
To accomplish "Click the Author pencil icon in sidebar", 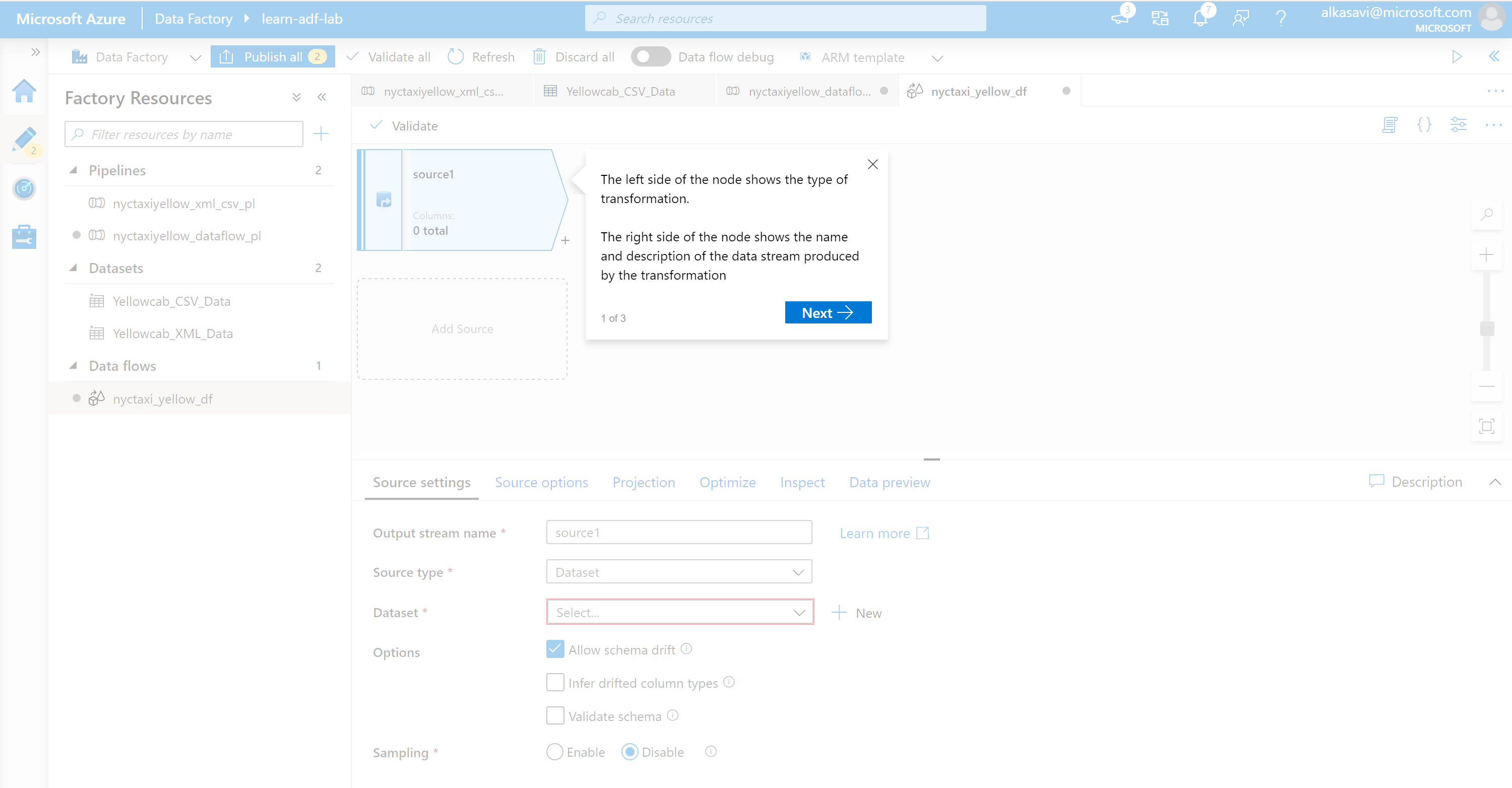I will pos(24,140).
